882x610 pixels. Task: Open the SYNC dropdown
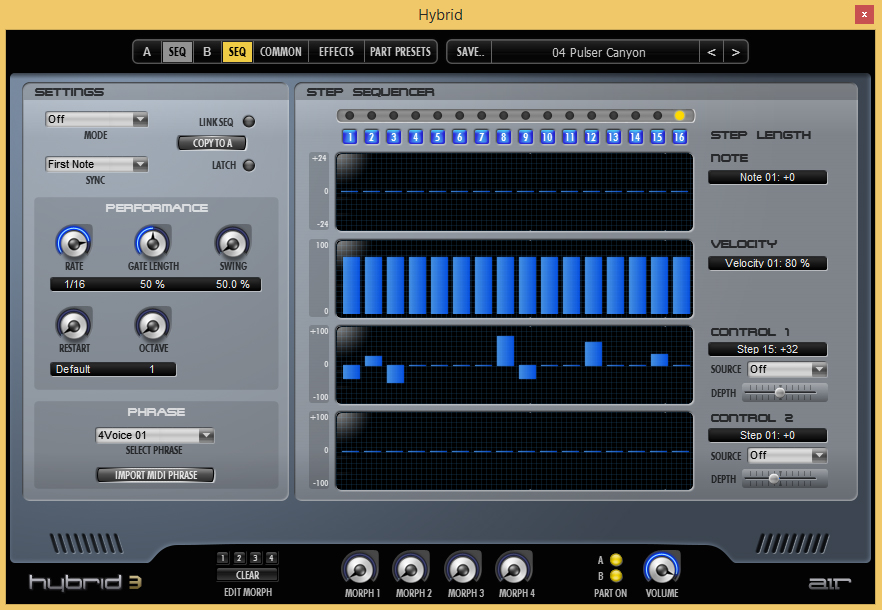tap(96, 163)
